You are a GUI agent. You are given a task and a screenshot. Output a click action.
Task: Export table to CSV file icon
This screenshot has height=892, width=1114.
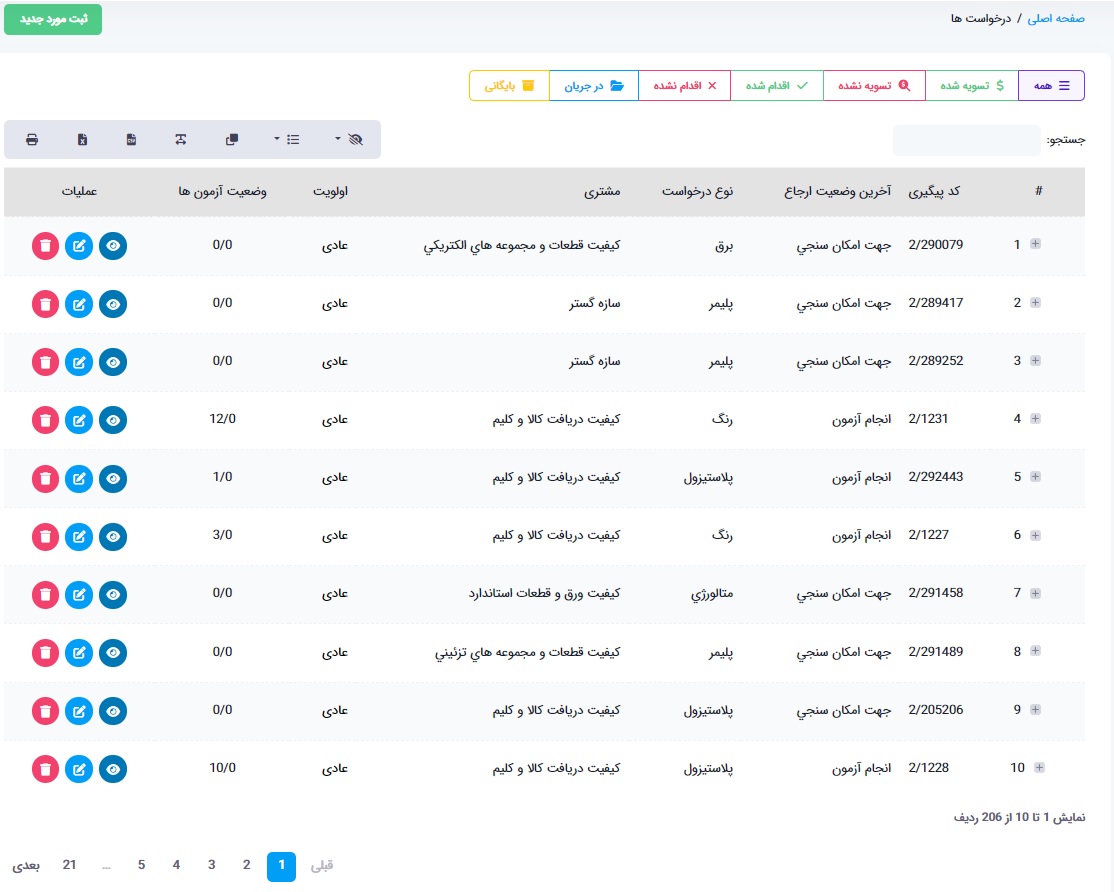[x=131, y=140]
